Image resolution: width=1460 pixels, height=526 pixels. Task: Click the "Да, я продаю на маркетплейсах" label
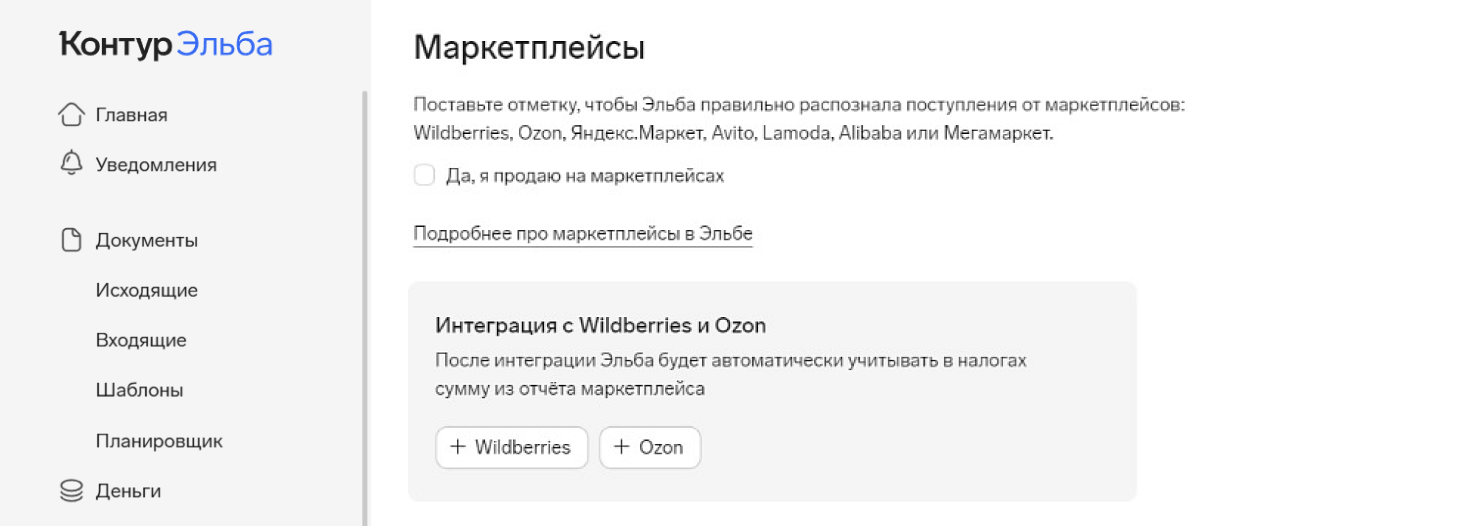tap(585, 176)
